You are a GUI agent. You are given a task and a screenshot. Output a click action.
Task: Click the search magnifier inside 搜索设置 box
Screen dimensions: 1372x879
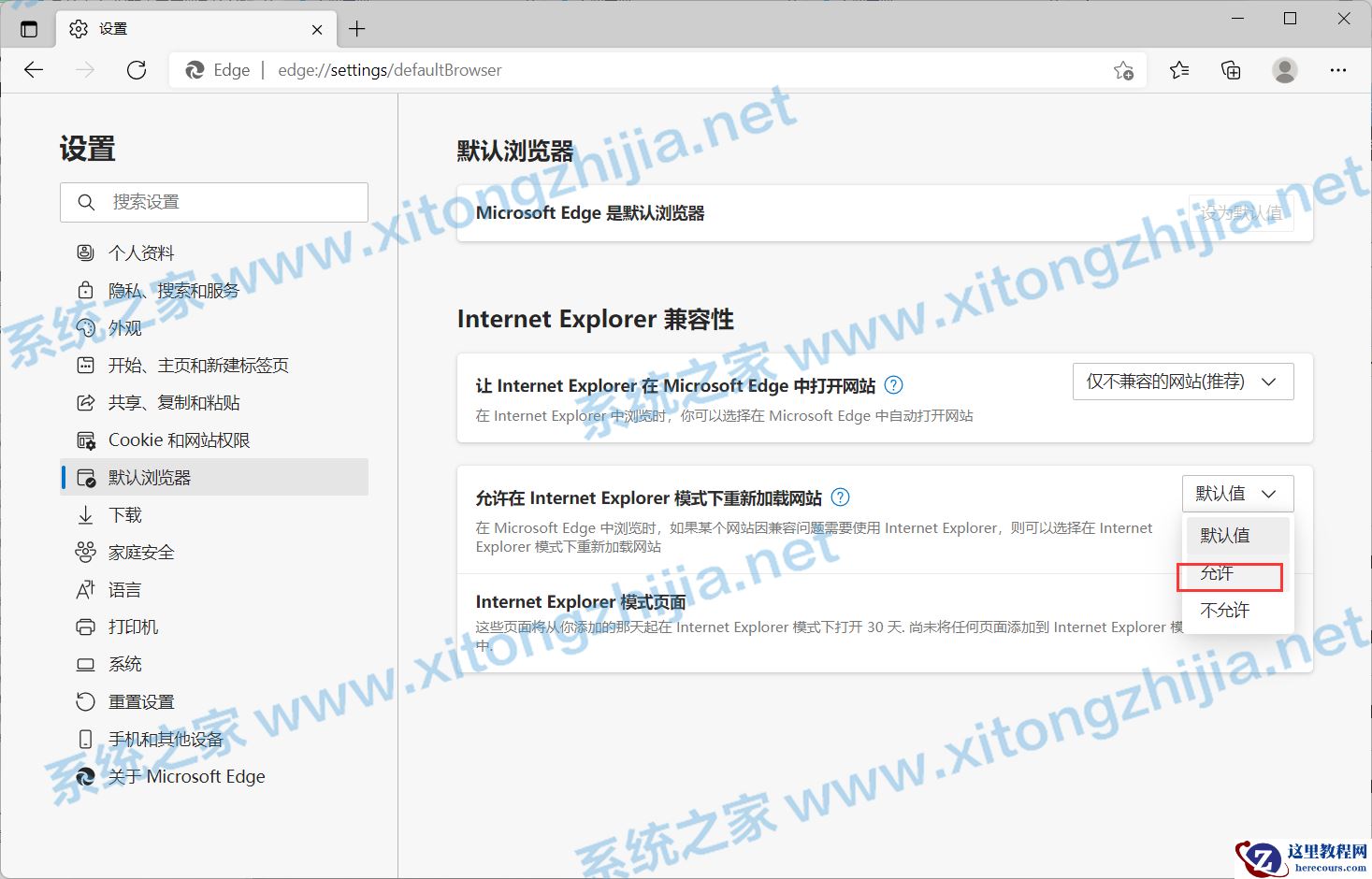click(x=85, y=201)
